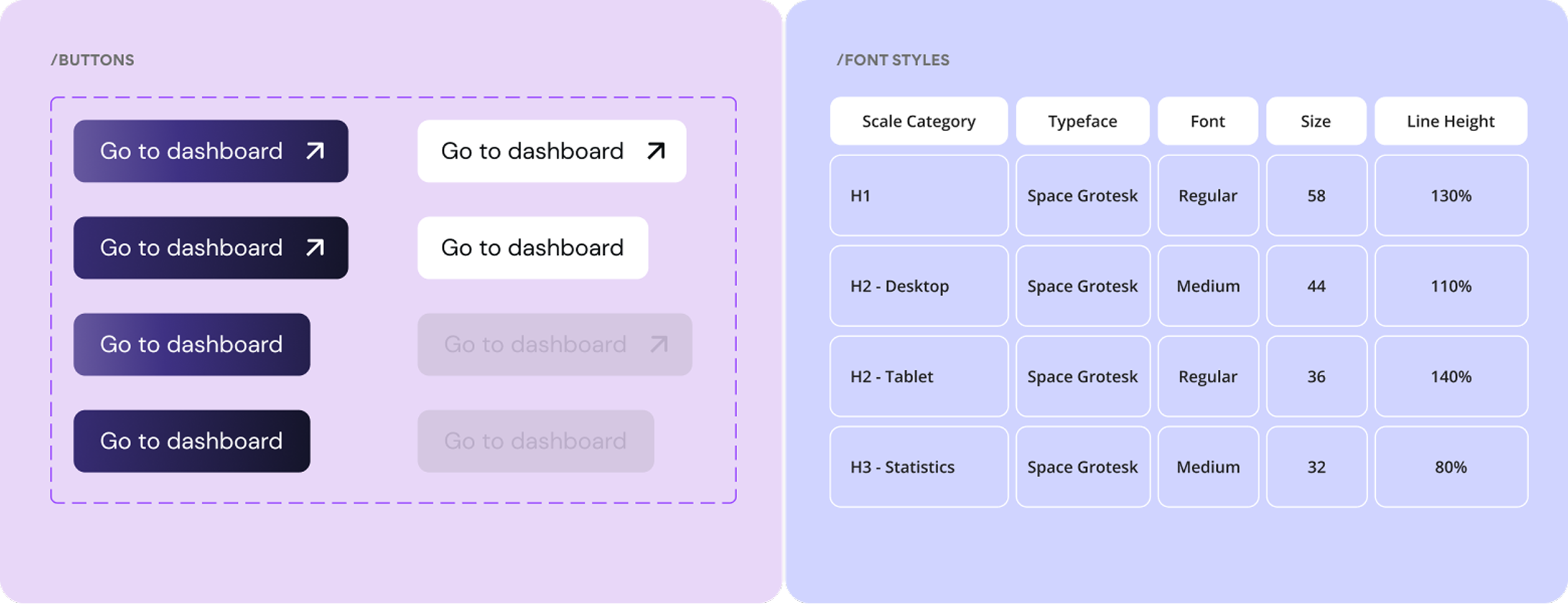Select the Scale Category column header

pos(918,121)
